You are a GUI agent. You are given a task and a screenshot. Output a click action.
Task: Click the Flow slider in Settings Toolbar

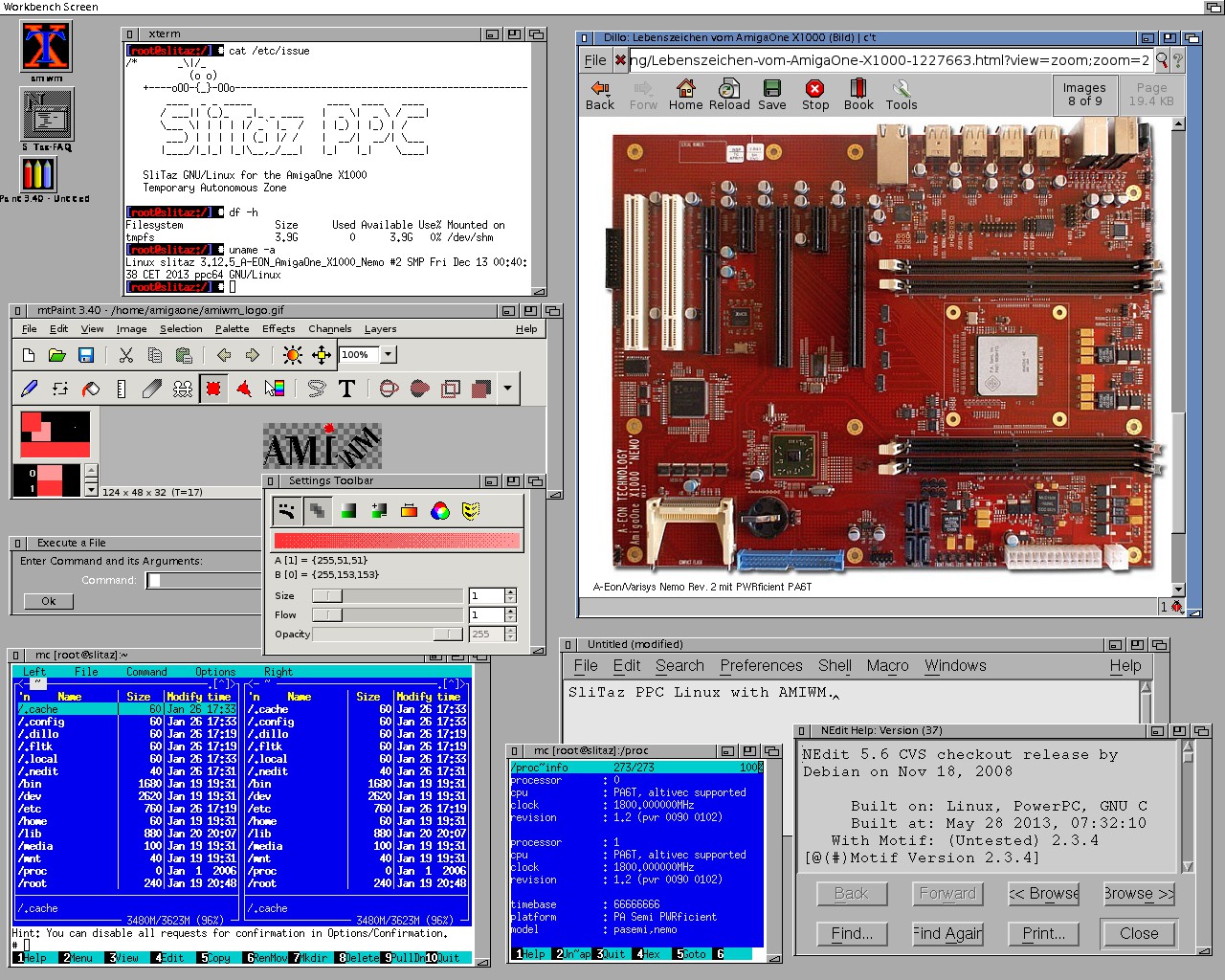[387, 614]
